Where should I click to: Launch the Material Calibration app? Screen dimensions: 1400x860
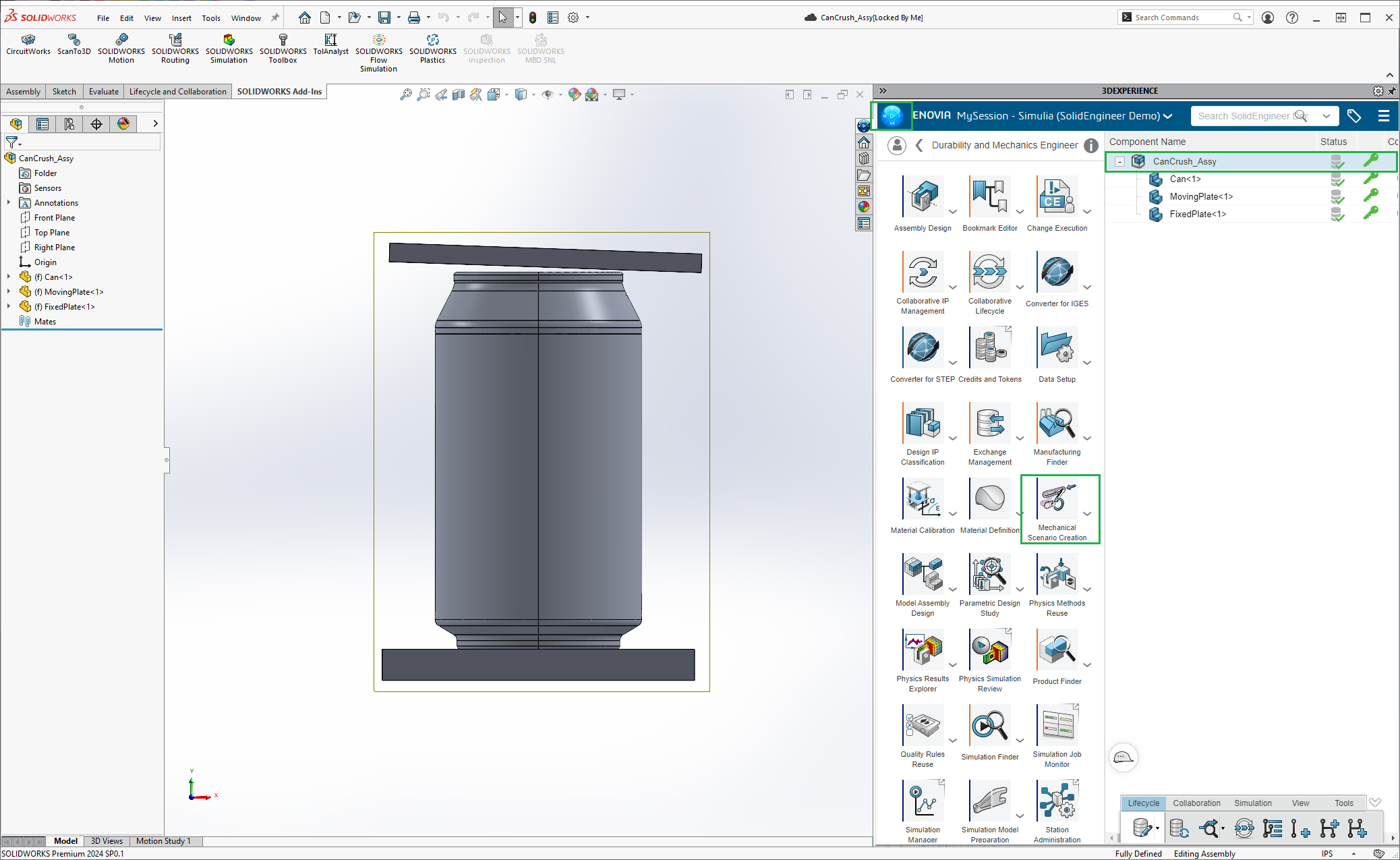pos(922,500)
